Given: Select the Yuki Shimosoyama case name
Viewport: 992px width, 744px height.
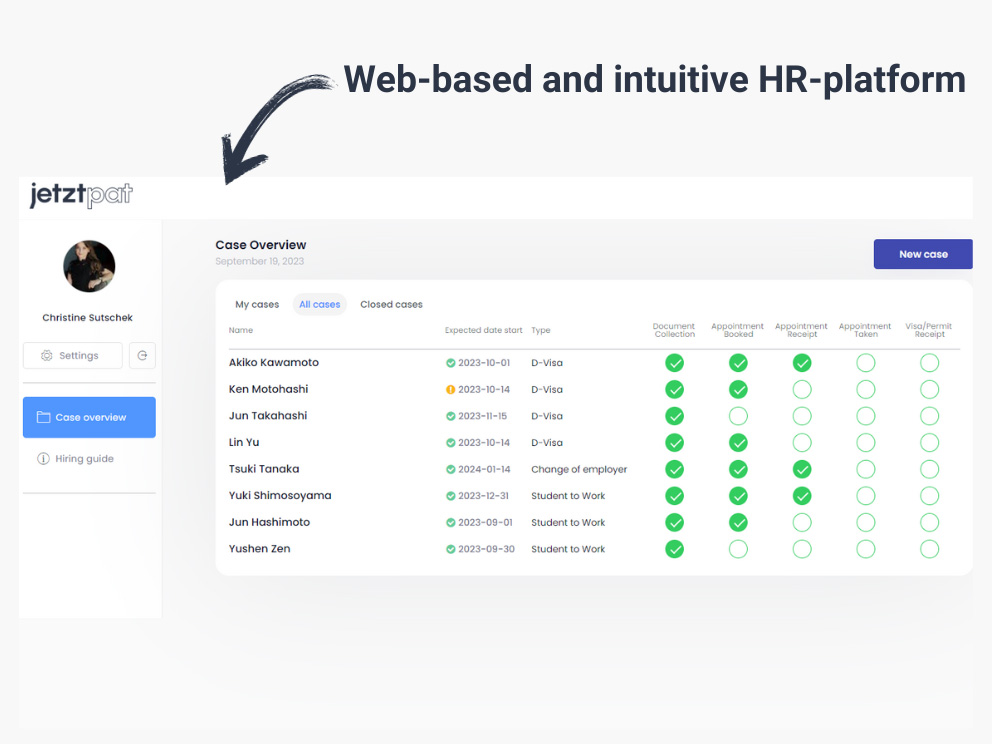Looking at the screenshot, I should pos(280,495).
